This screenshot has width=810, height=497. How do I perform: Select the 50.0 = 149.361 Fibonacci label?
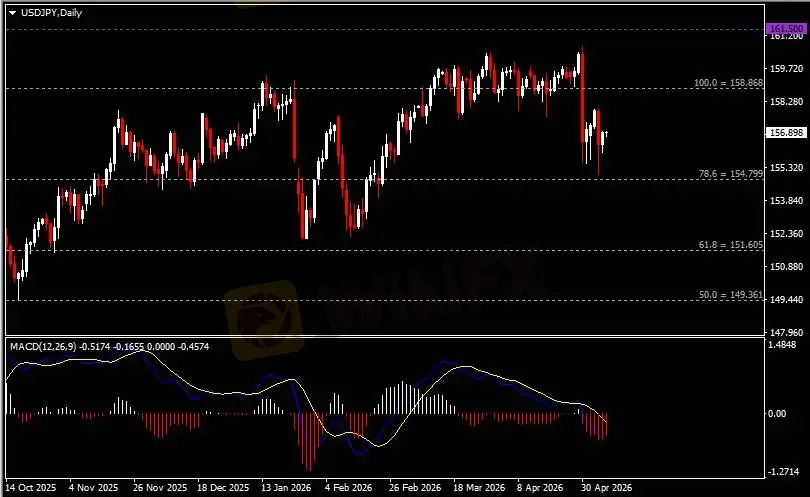tap(730, 295)
